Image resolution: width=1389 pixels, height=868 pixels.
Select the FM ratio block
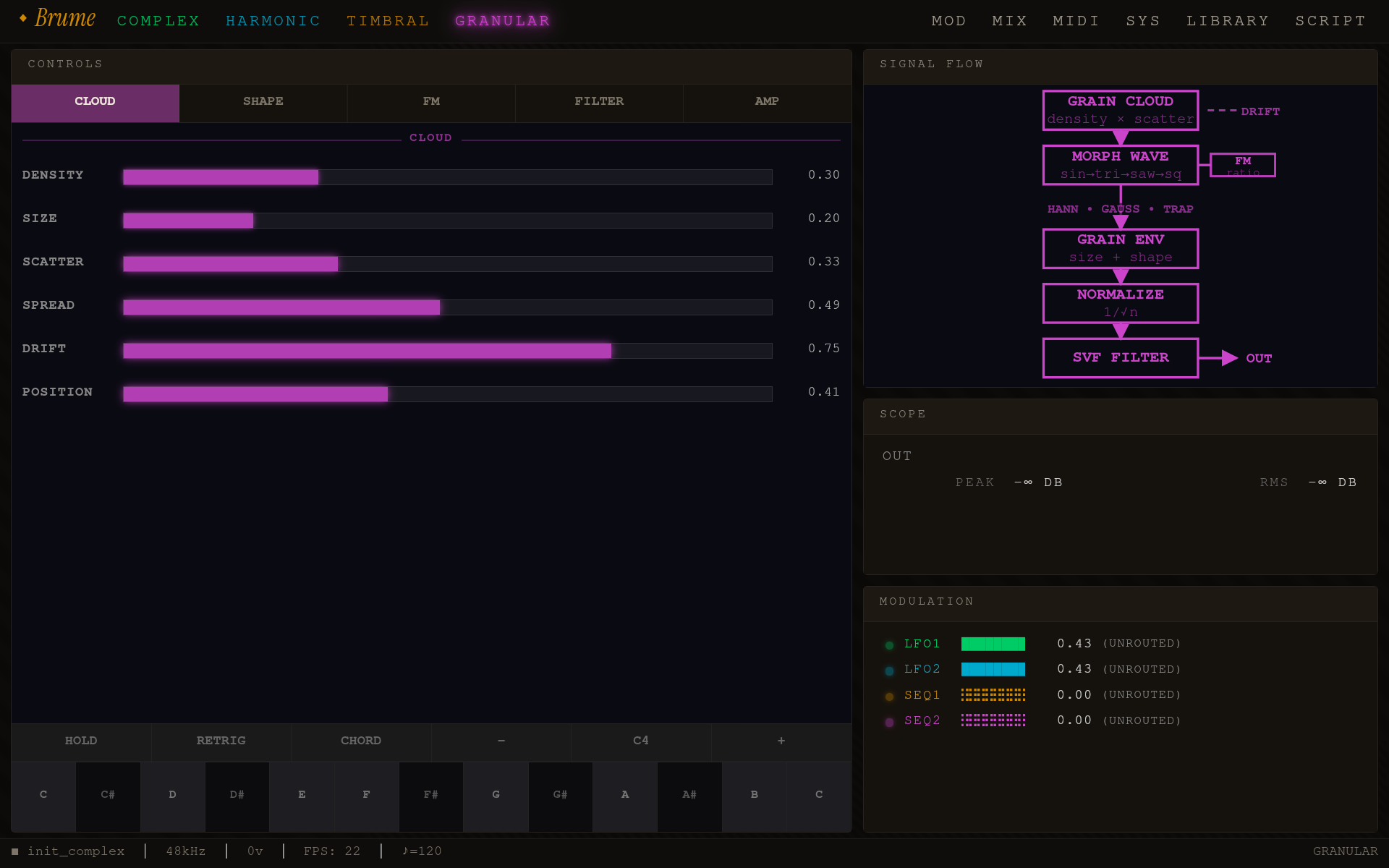tap(1242, 164)
